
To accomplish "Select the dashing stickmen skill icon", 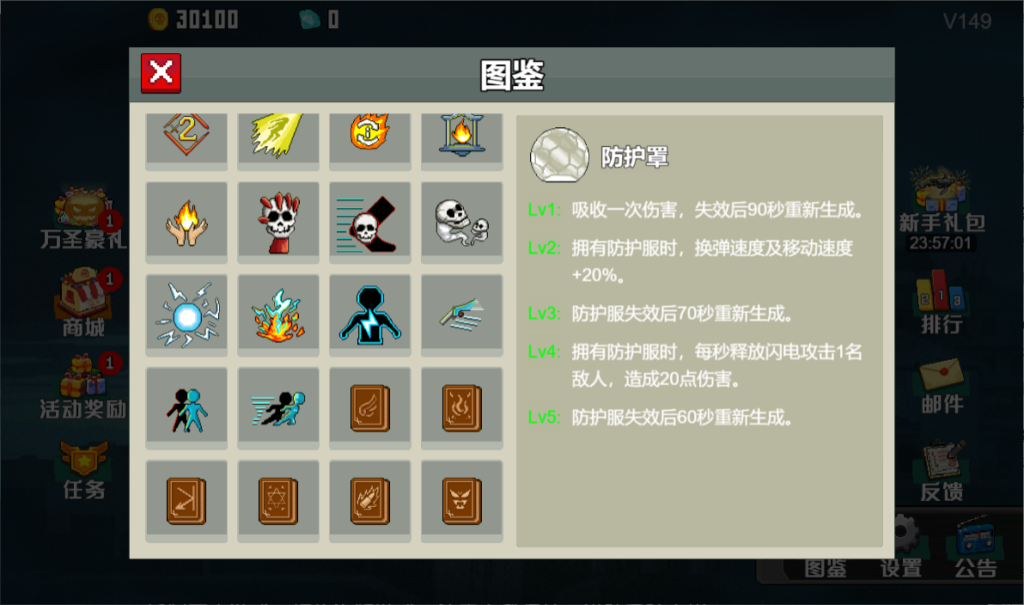I will click(x=278, y=408).
